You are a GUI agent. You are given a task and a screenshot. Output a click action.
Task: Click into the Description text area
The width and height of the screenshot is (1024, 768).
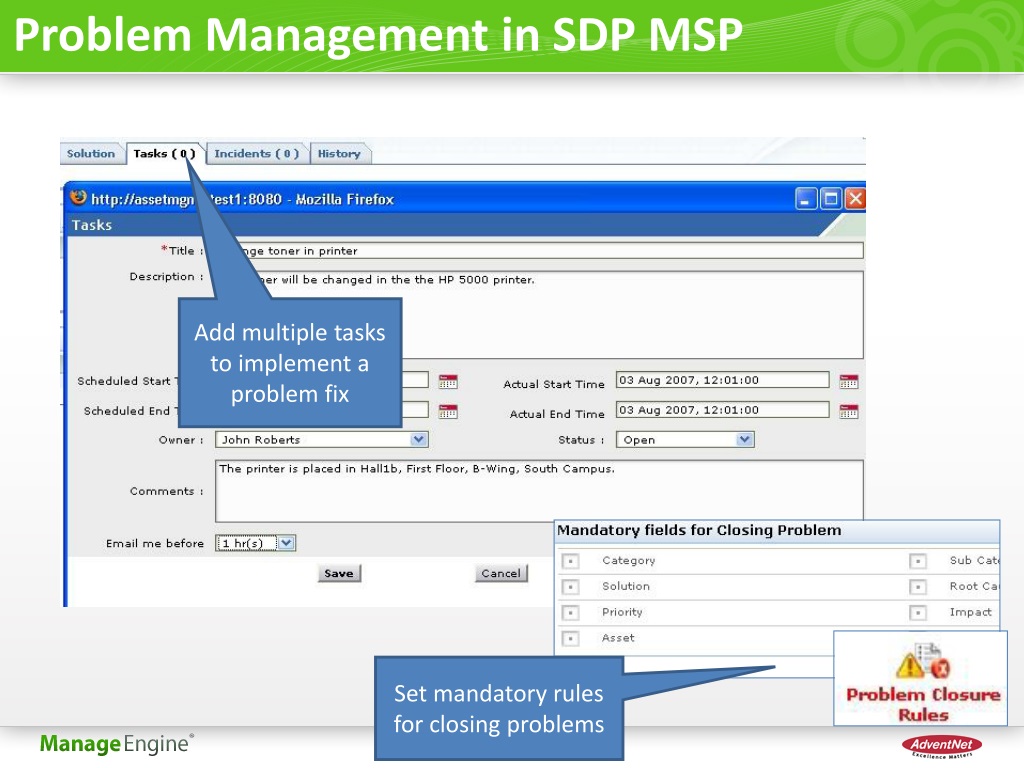539,315
